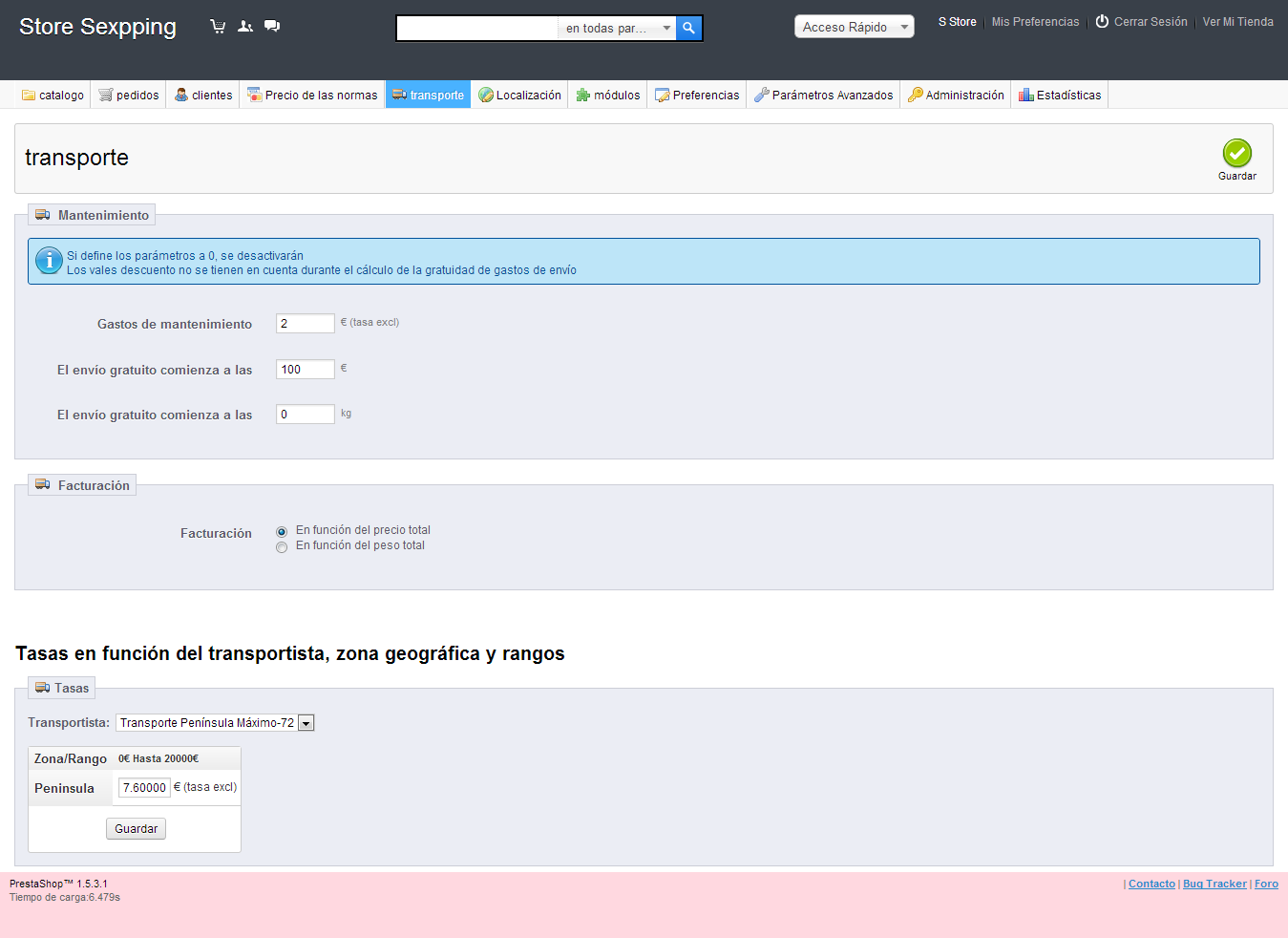Click the green Guardar checkmark icon
This screenshot has width=1288, height=938.
coord(1237,153)
